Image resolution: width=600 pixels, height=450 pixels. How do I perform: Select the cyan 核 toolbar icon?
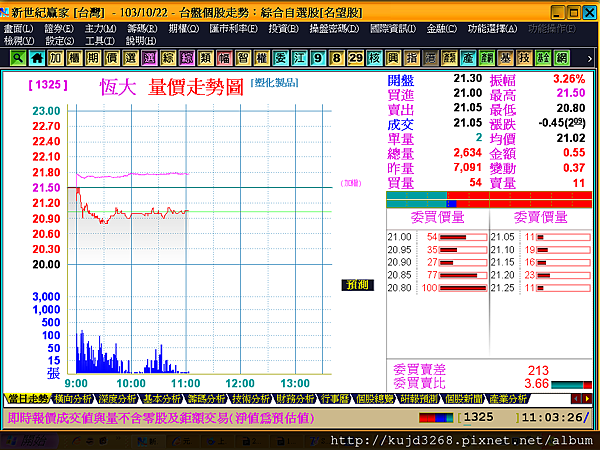tap(374, 58)
